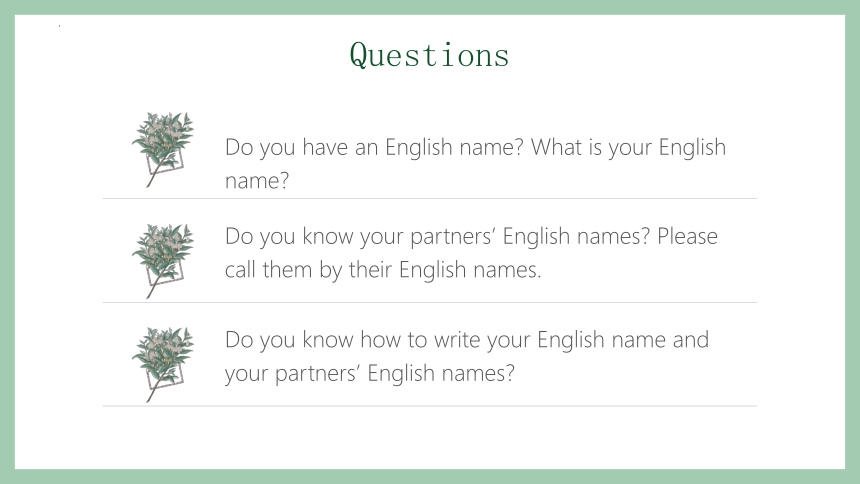Click the blank white area below the last divider
The width and height of the screenshot is (860, 484).
(x=429, y=438)
